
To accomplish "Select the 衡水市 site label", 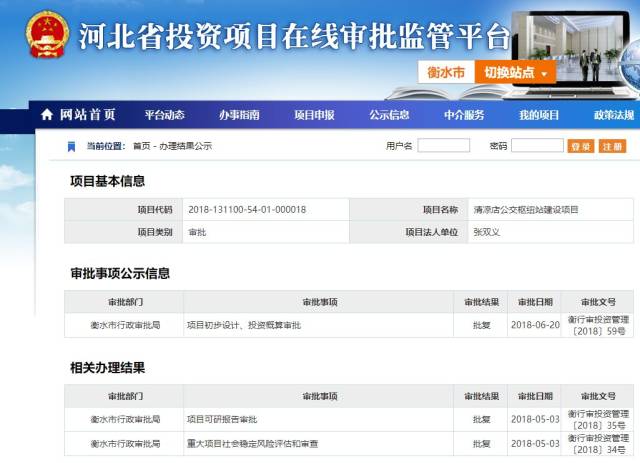I will [446, 73].
